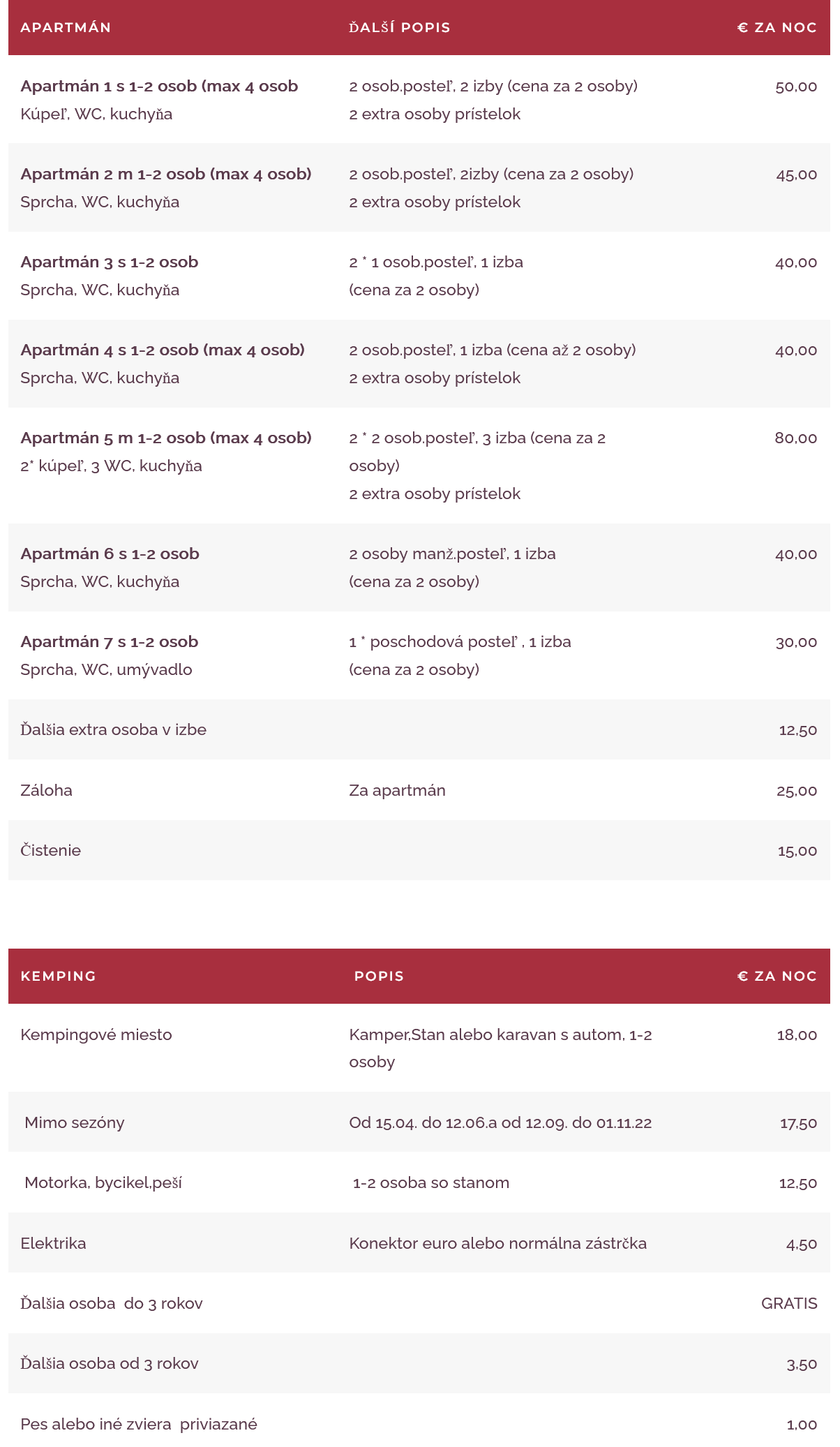Click the ĎALŠÍ POPIS column header
840x1447 pixels.
click(399, 28)
